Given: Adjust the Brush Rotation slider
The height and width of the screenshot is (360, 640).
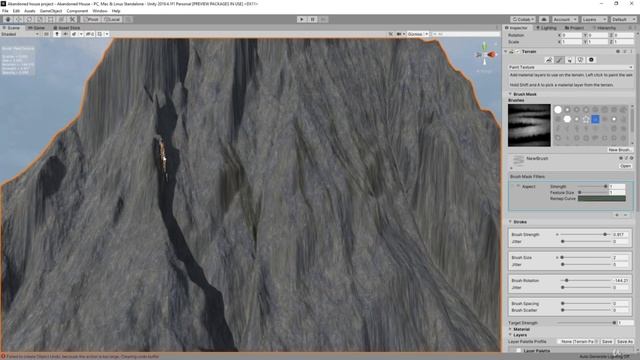Looking at the screenshot, I should coord(585,281).
